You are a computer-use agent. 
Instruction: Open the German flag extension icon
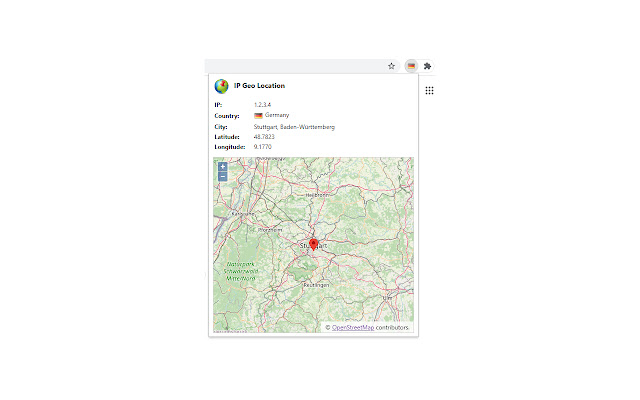coord(411,66)
